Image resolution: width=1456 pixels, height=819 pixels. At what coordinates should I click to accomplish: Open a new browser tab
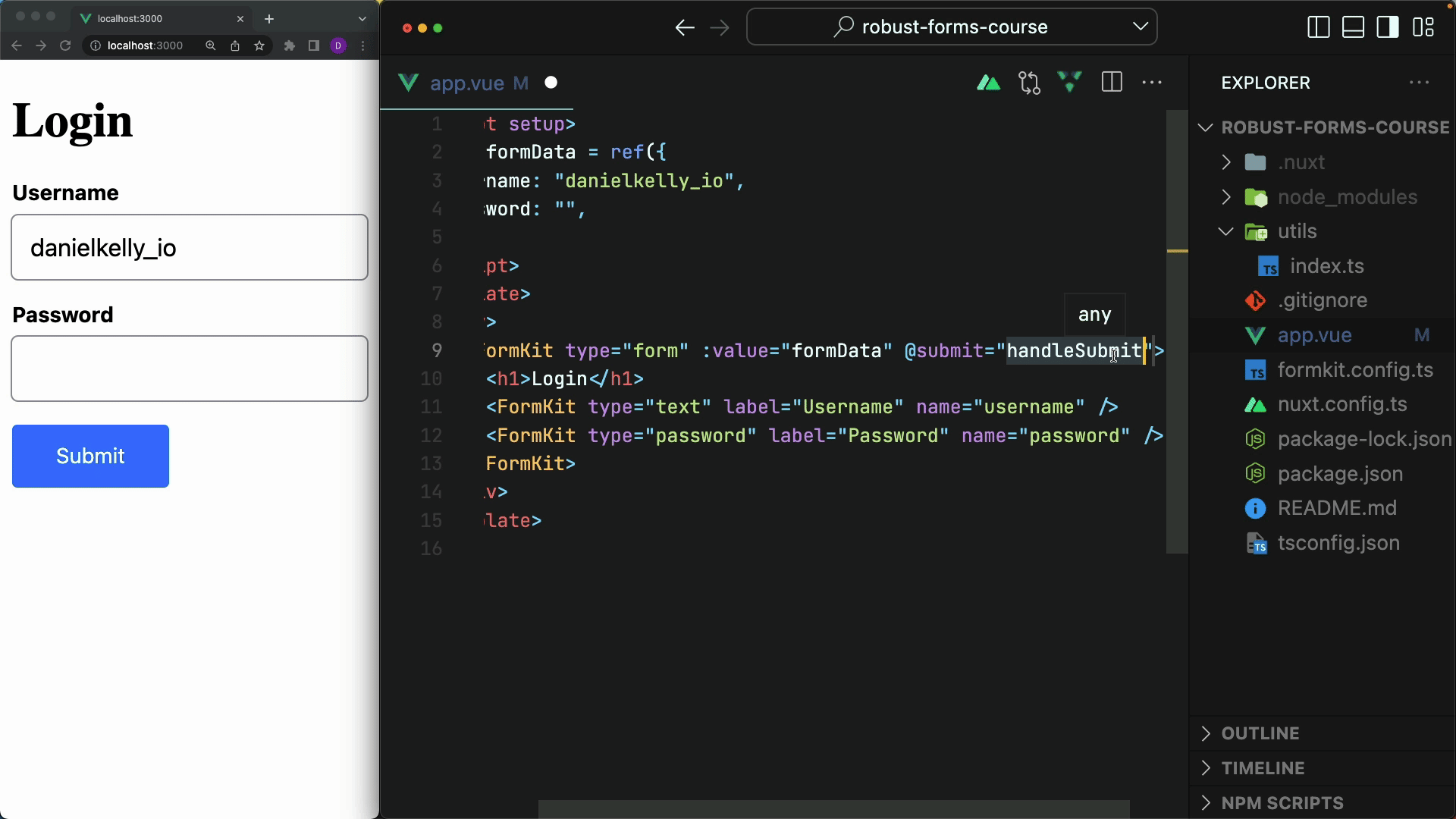[269, 19]
